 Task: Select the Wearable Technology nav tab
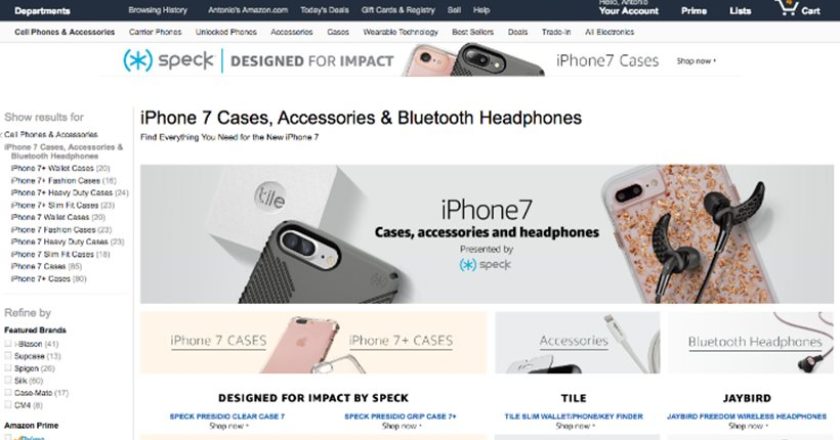pyautogui.click(x=400, y=32)
